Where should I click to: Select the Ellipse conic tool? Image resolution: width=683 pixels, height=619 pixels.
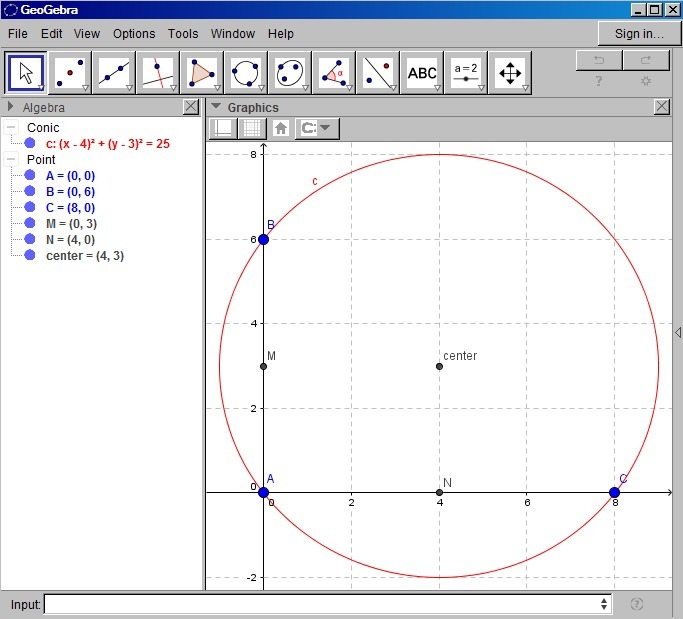click(x=290, y=73)
